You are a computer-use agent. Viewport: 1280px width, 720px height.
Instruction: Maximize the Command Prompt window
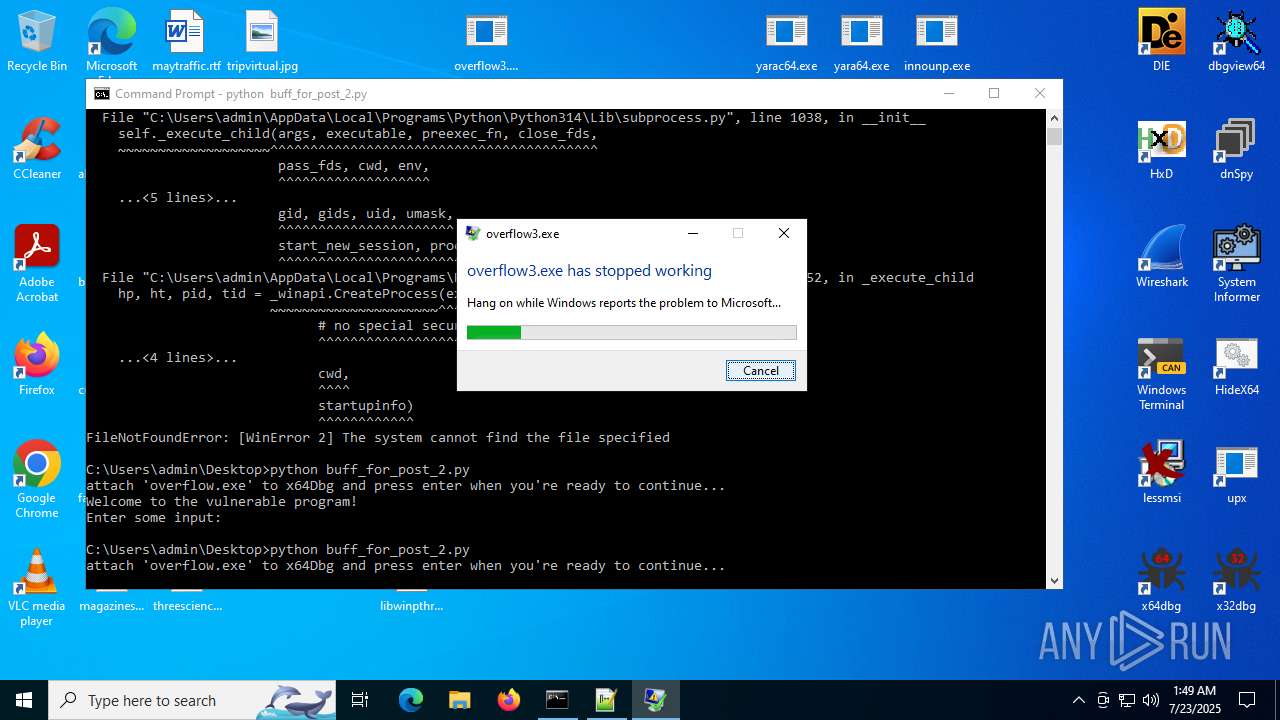[x=994, y=93]
